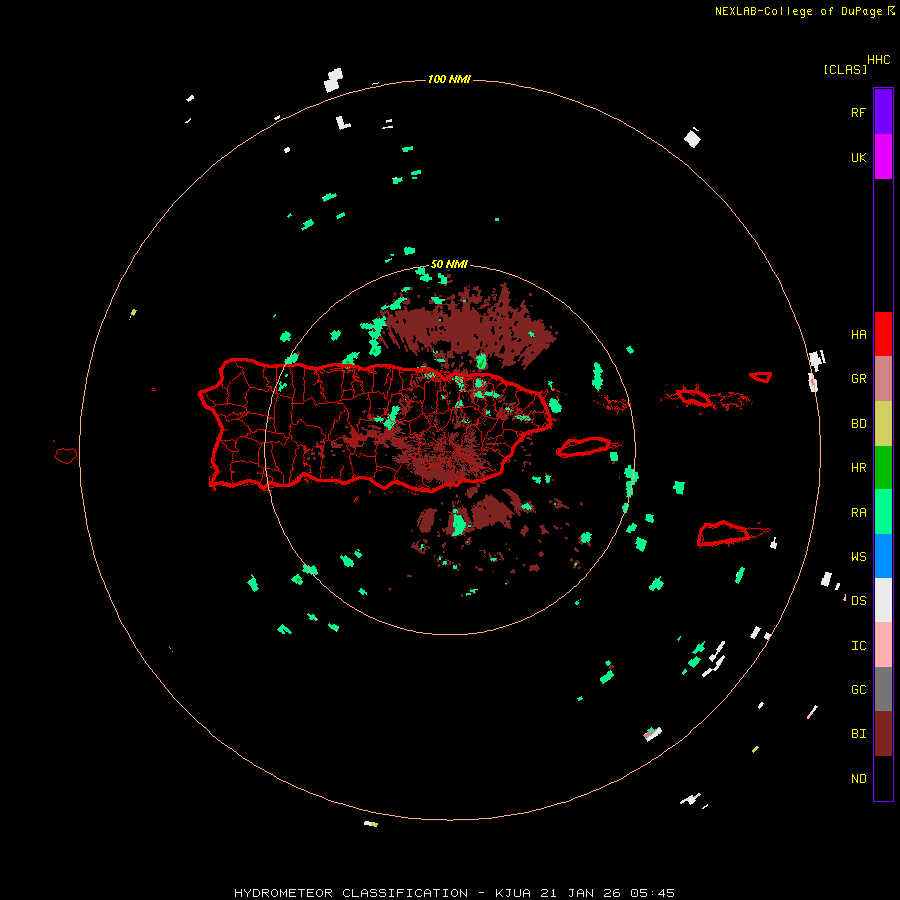The height and width of the screenshot is (900, 900).
Task: Click the GC legend label
Action: (x=858, y=690)
